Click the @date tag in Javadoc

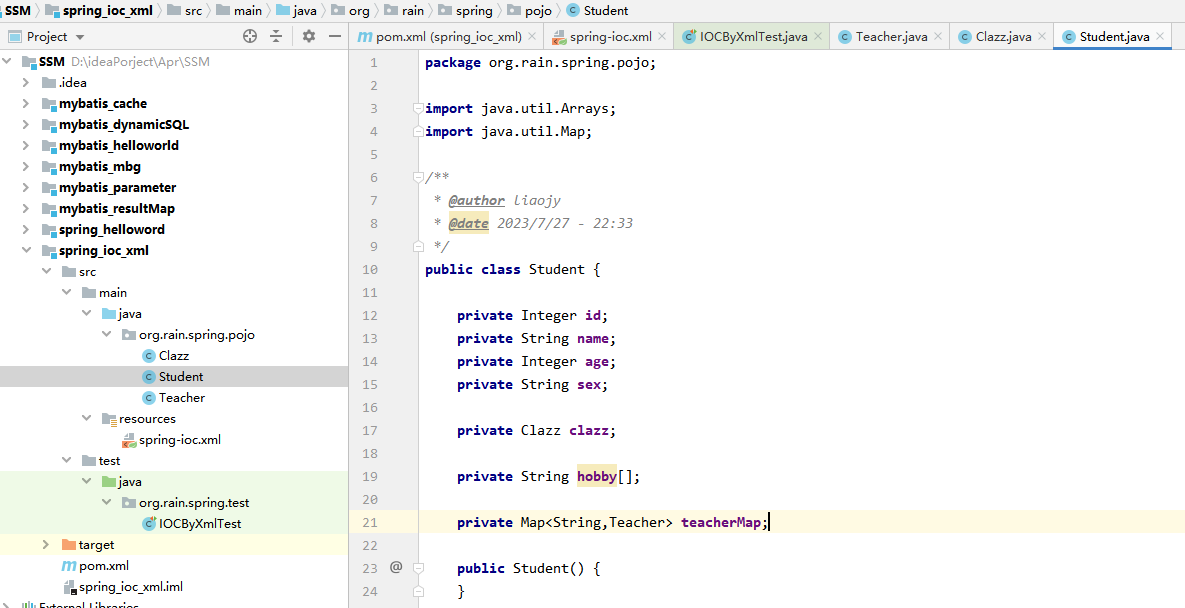469,224
